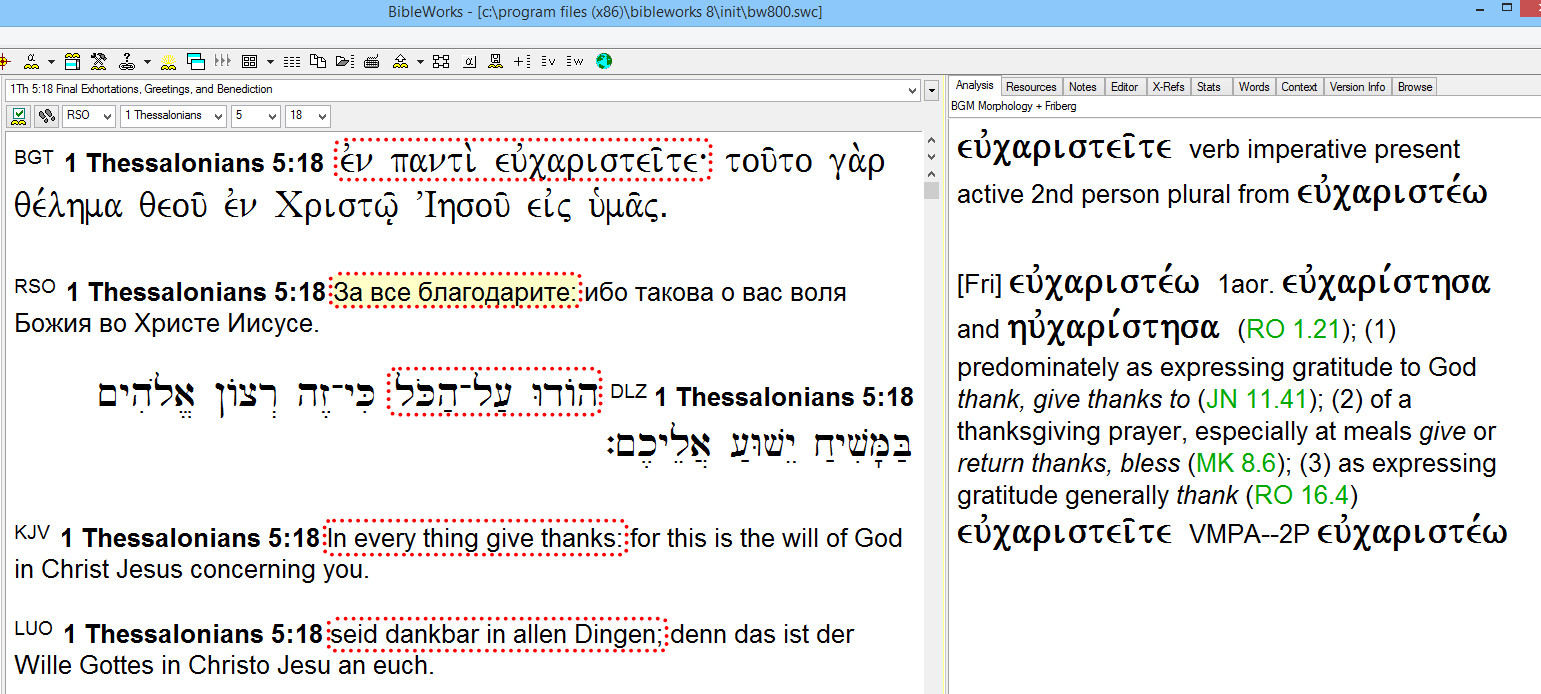Click the connected boxes diagram icon
The width and height of the screenshot is (1541, 694).
click(441, 61)
